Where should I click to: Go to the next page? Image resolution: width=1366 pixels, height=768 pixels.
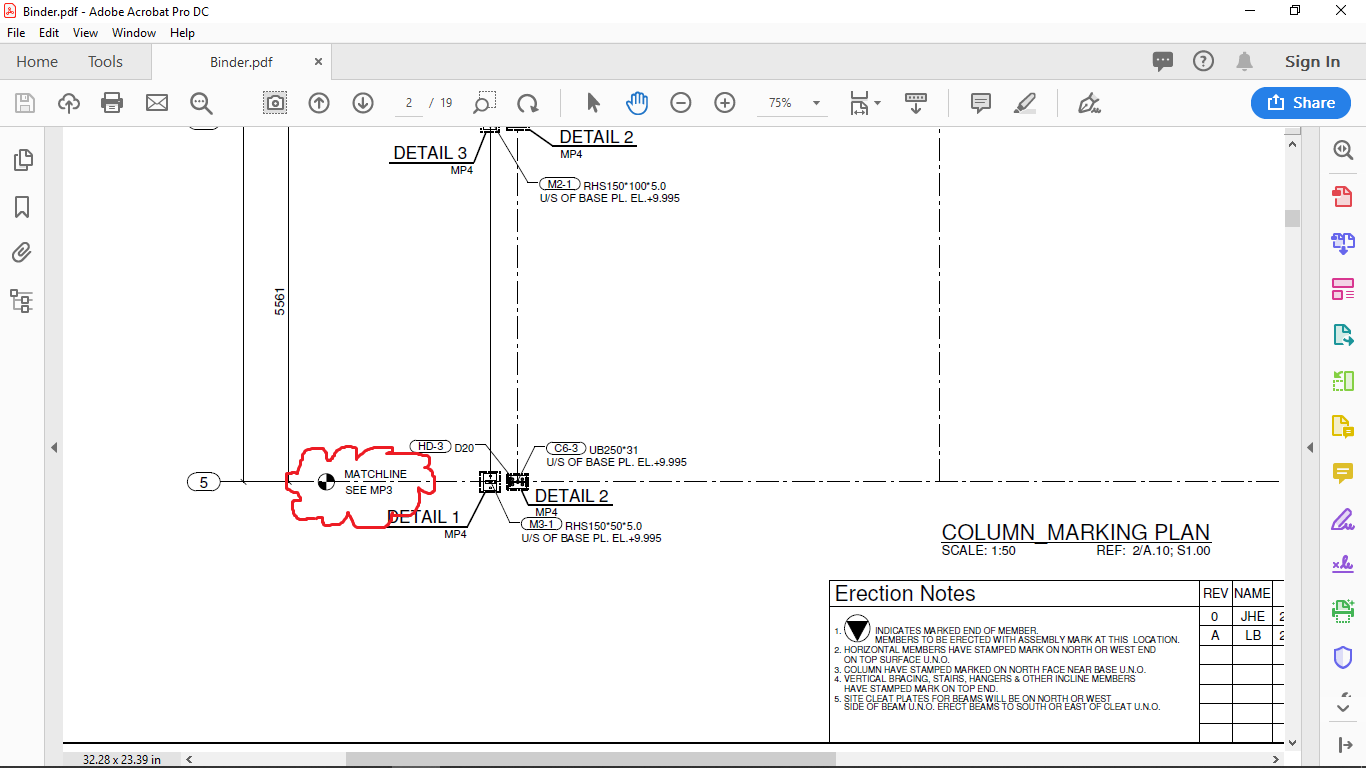[362, 102]
